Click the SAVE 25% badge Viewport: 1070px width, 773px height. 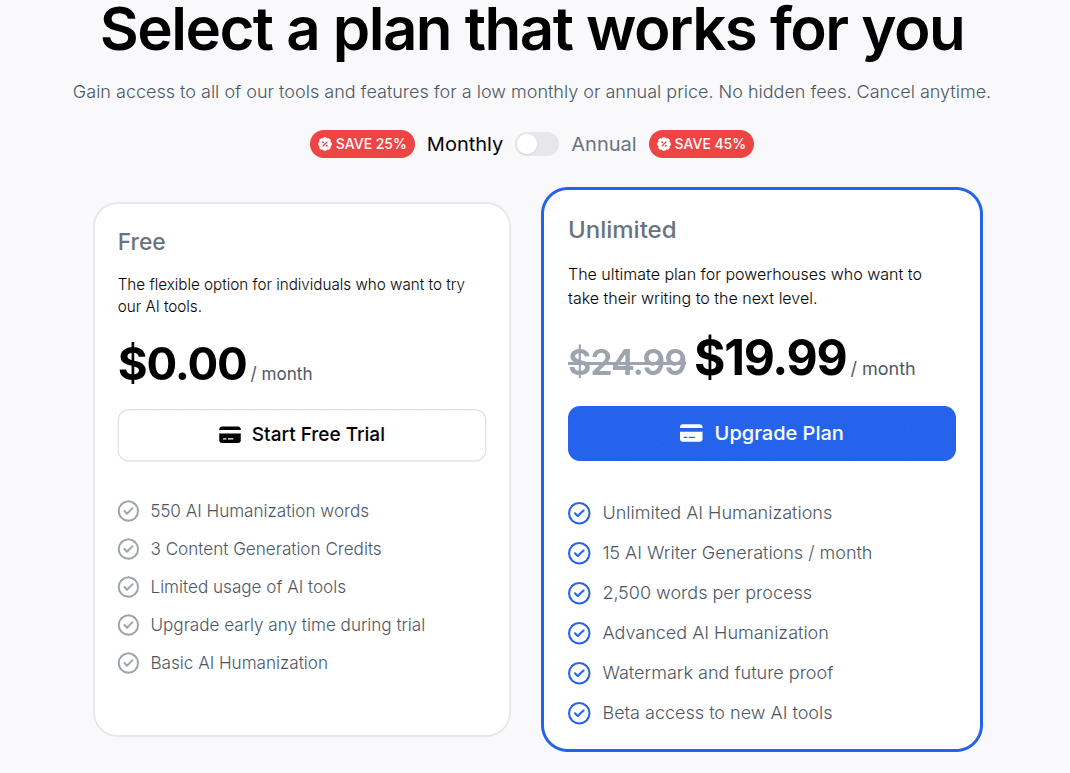click(362, 143)
